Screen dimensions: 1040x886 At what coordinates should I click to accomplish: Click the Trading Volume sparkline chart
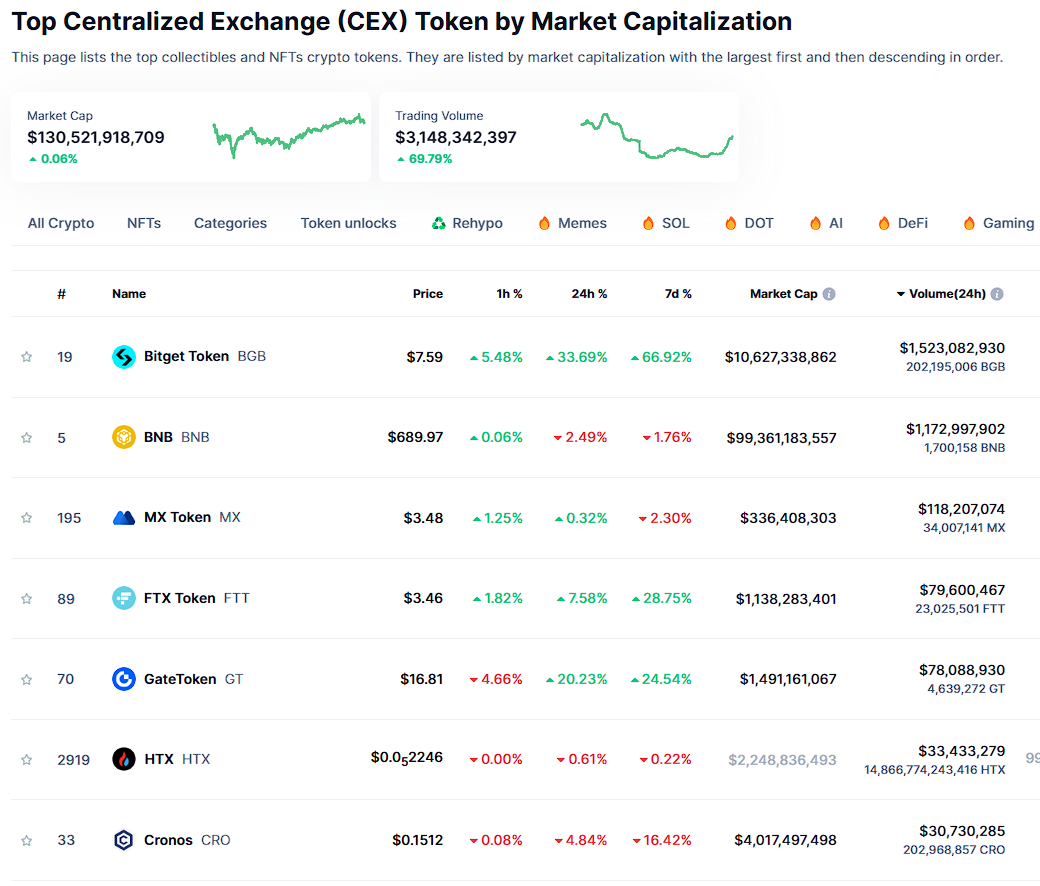[655, 135]
